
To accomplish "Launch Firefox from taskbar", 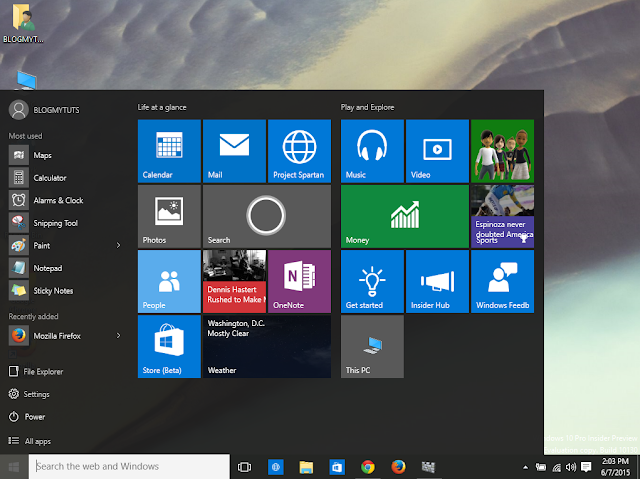I will [398, 467].
